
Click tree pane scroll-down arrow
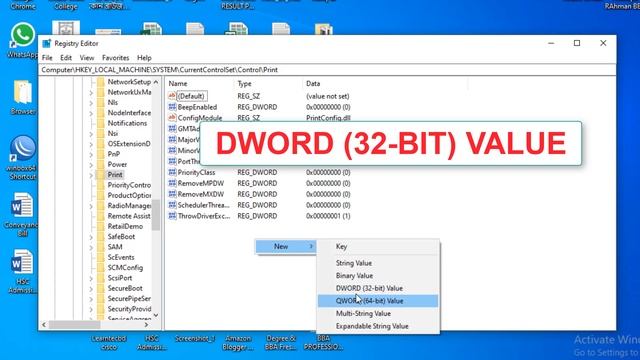coord(156,316)
